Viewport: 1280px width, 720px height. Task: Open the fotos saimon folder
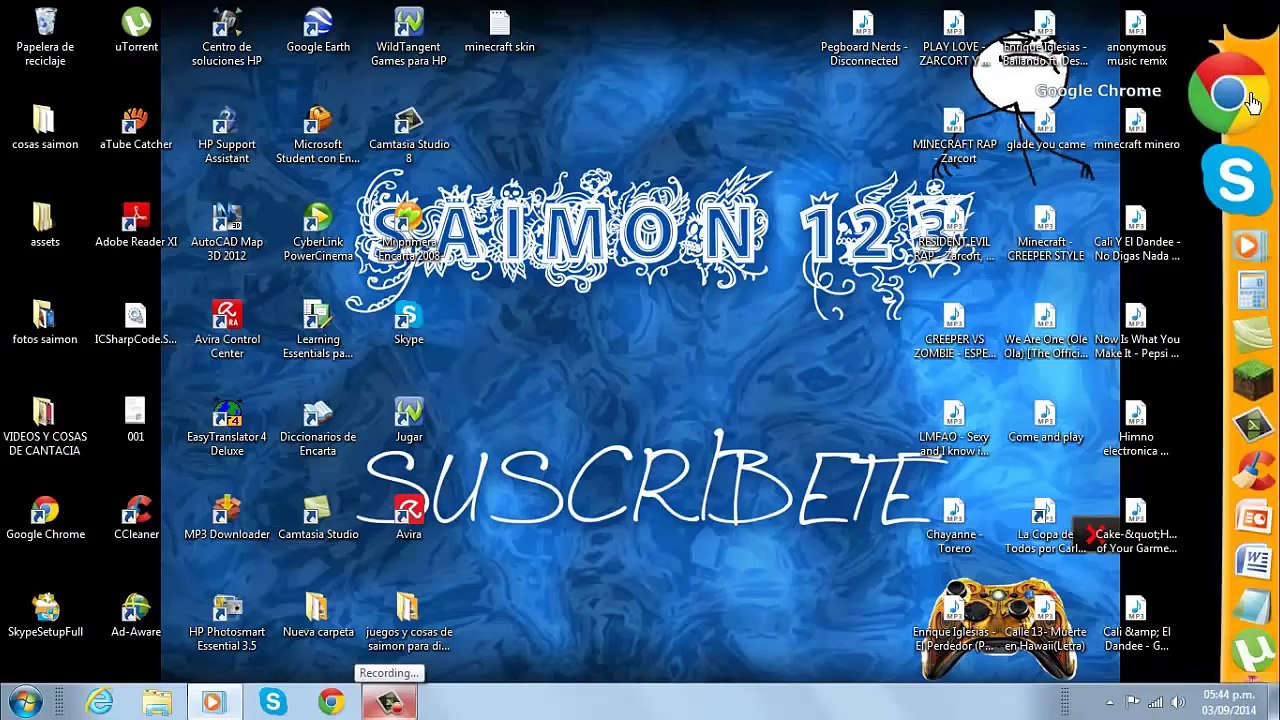coord(45,322)
